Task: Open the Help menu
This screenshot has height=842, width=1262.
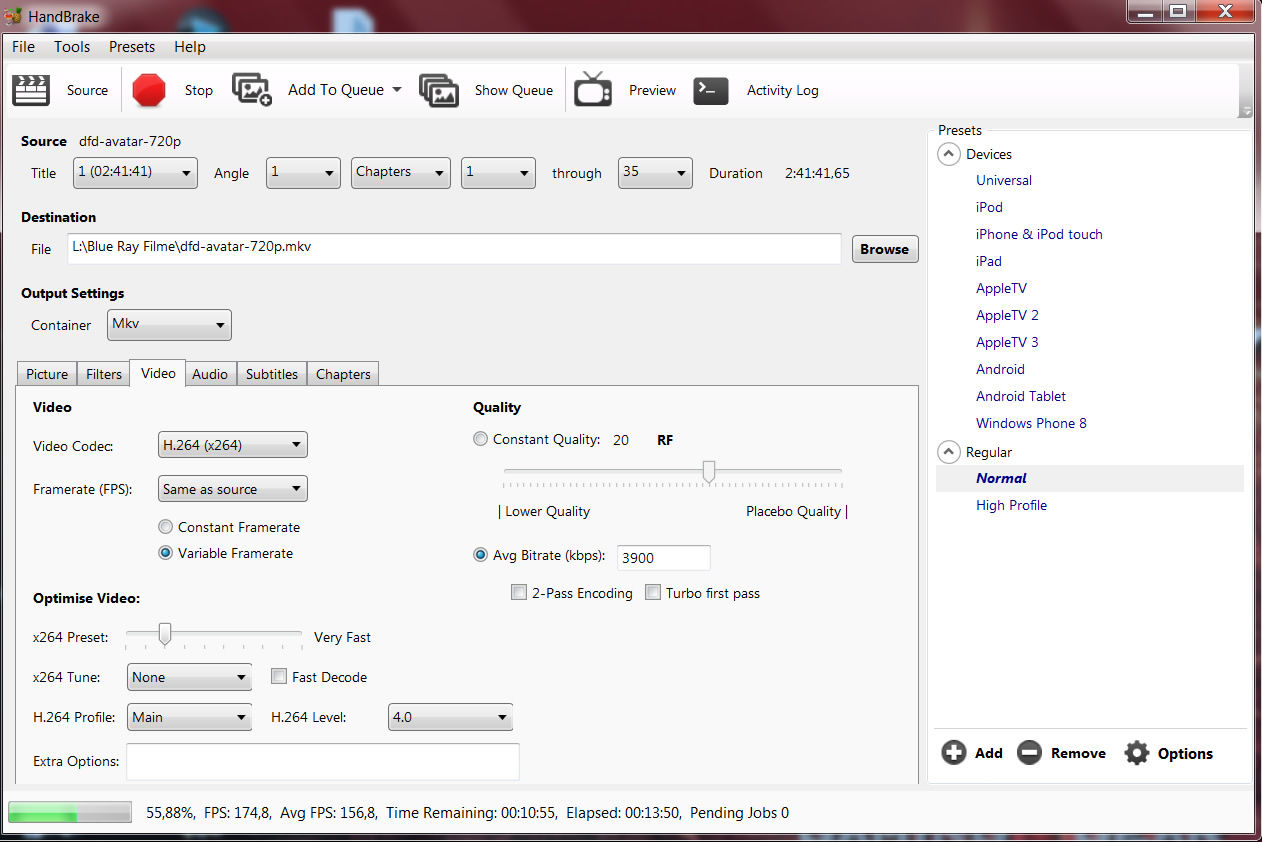Action: click(190, 47)
